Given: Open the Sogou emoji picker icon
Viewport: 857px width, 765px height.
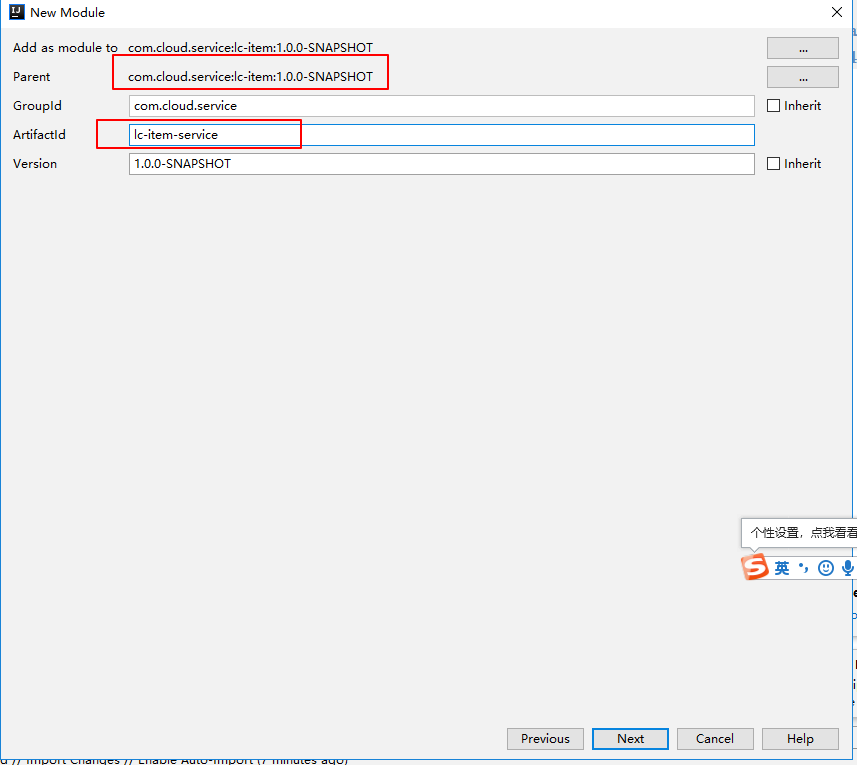Looking at the screenshot, I should click(825, 567).
